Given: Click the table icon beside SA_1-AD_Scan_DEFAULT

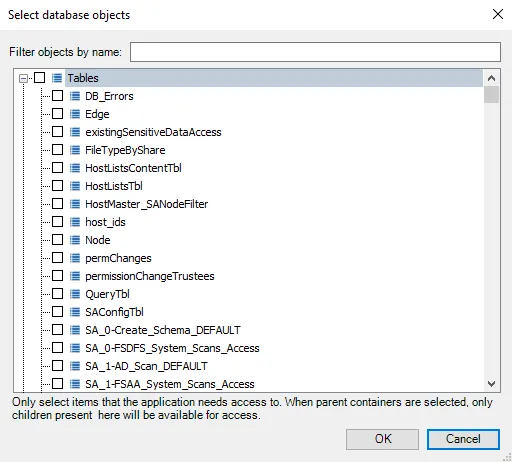Looking at the screenshot, I should 75,366.
